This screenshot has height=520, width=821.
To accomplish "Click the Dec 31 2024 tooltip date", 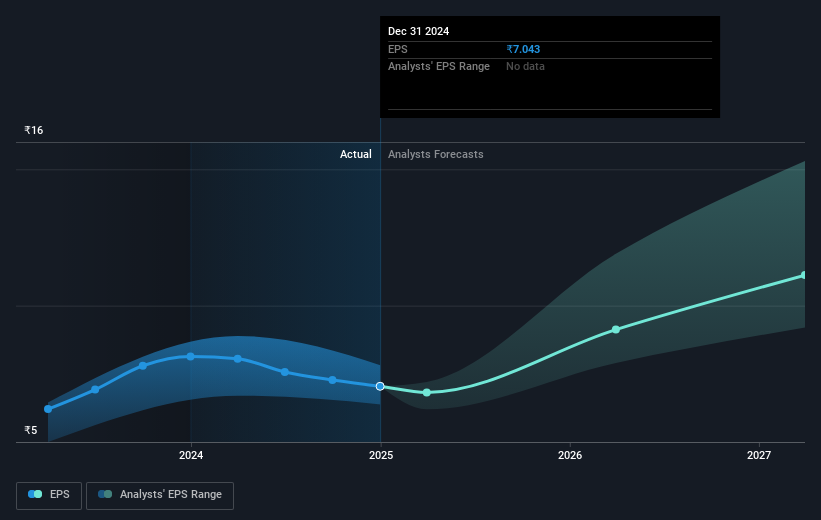I will (x=418, y=31).
